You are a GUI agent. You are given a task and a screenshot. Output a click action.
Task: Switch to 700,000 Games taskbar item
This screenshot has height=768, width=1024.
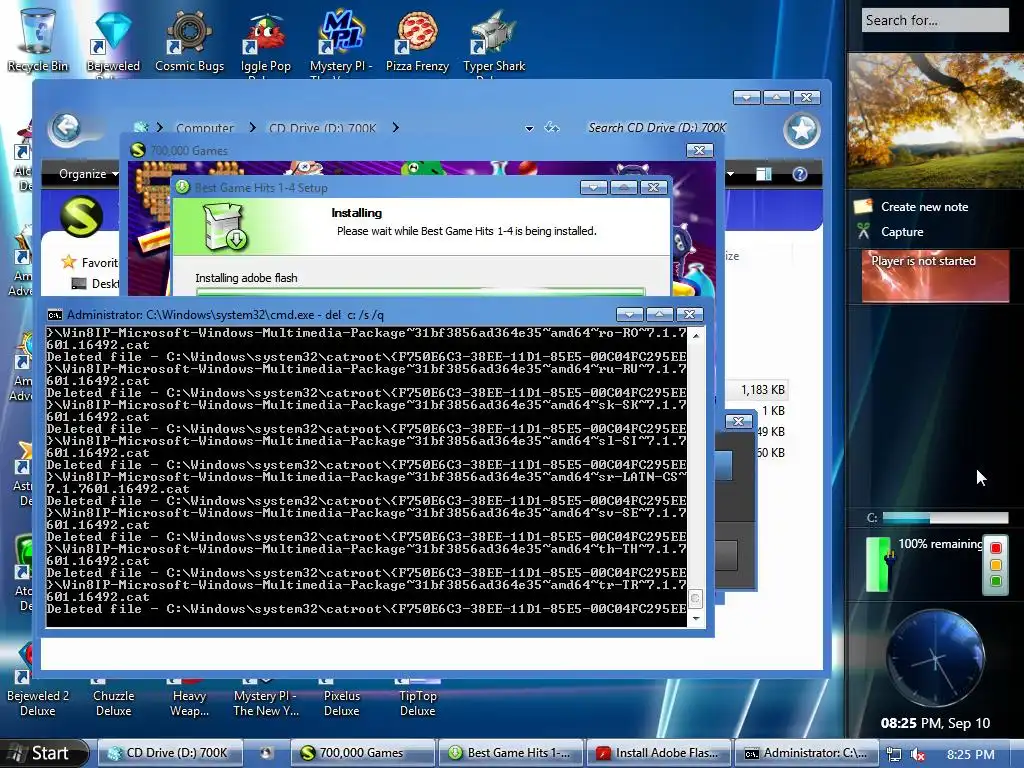[x=362, y=753]
